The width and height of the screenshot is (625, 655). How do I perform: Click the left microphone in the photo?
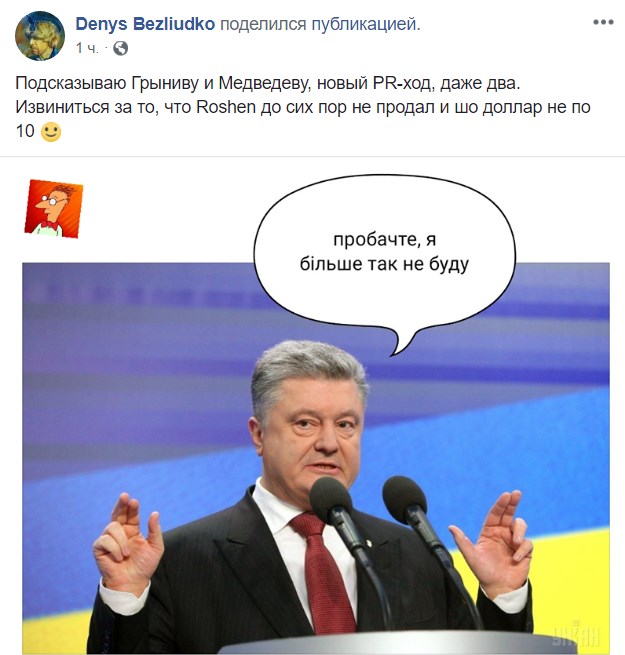(x=332, y=499)
